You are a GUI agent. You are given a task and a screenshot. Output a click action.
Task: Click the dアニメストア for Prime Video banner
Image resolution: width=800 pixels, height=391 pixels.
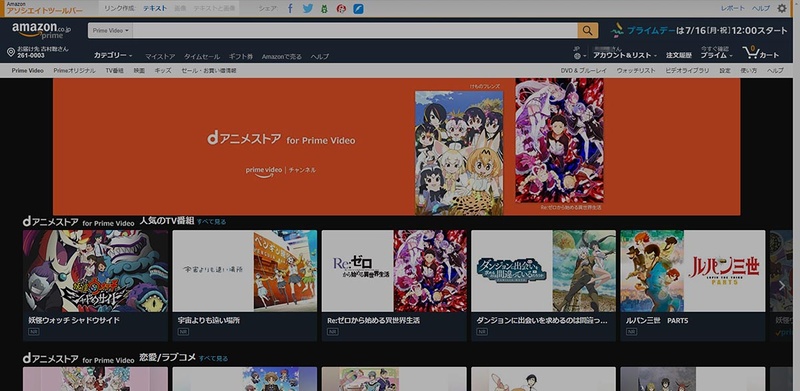pos(396,146)
